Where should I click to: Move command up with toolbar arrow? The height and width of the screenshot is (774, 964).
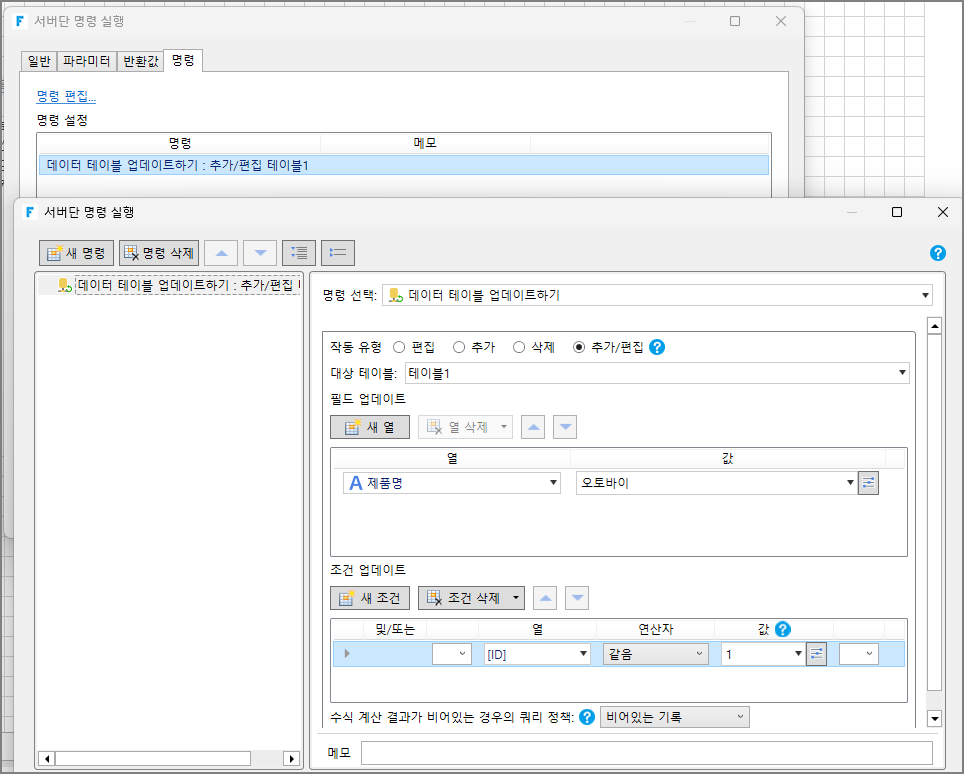coord(221,252)
